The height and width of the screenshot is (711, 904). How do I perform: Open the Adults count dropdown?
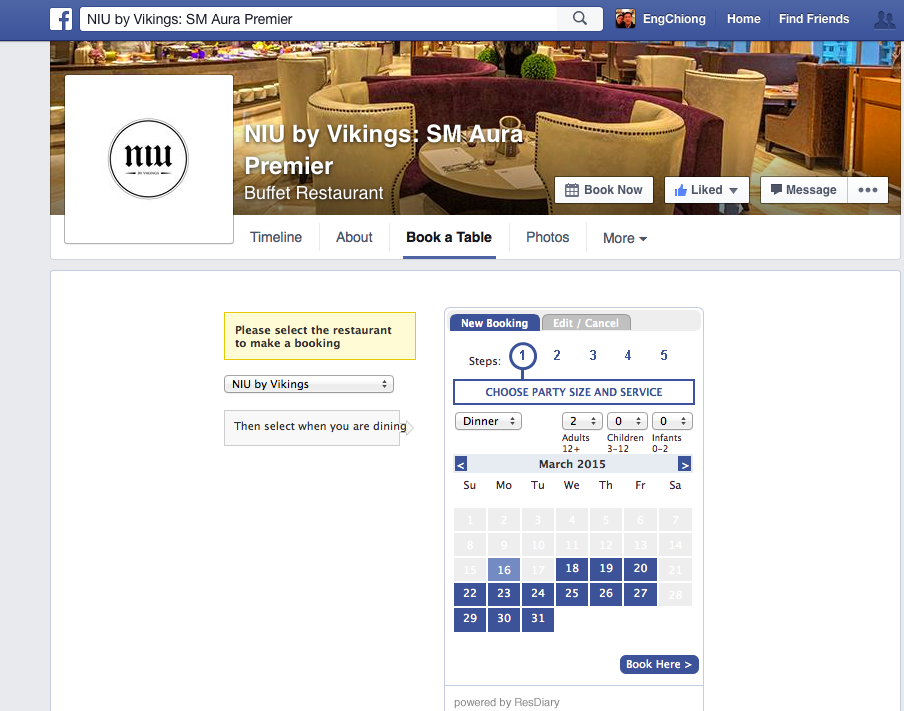pos(582,421)
